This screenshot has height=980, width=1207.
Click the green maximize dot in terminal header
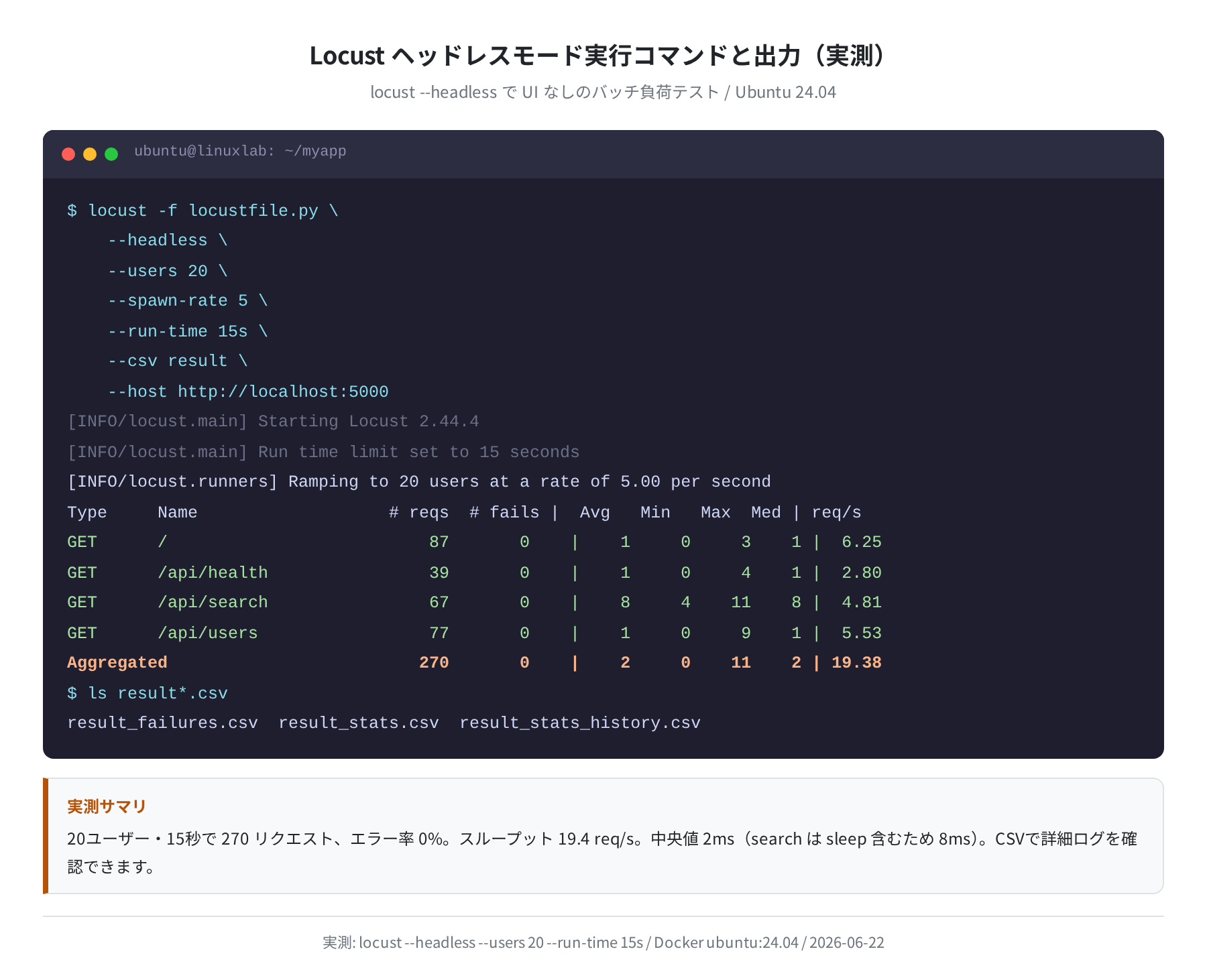[x=111, y=154]
